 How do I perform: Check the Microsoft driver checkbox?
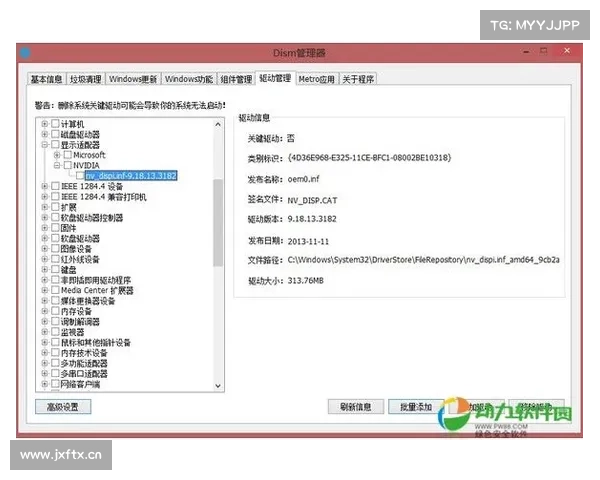coord(68,155)
